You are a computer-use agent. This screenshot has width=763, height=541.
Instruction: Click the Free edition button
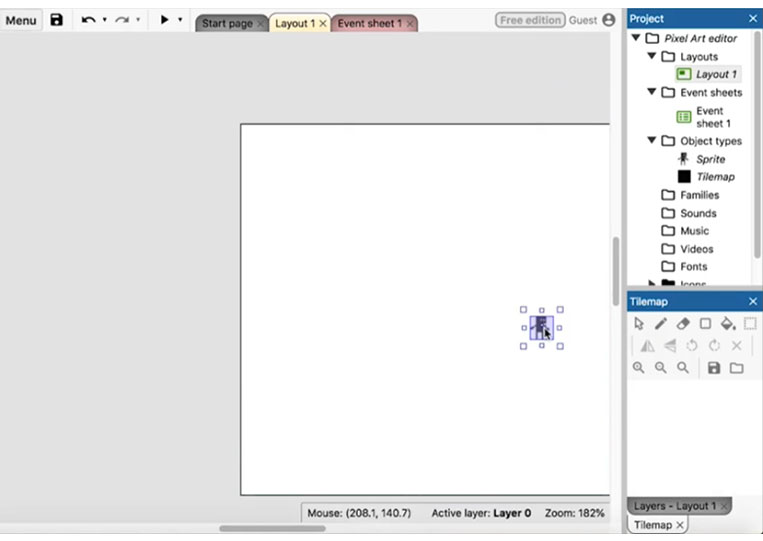pos(530,20)
